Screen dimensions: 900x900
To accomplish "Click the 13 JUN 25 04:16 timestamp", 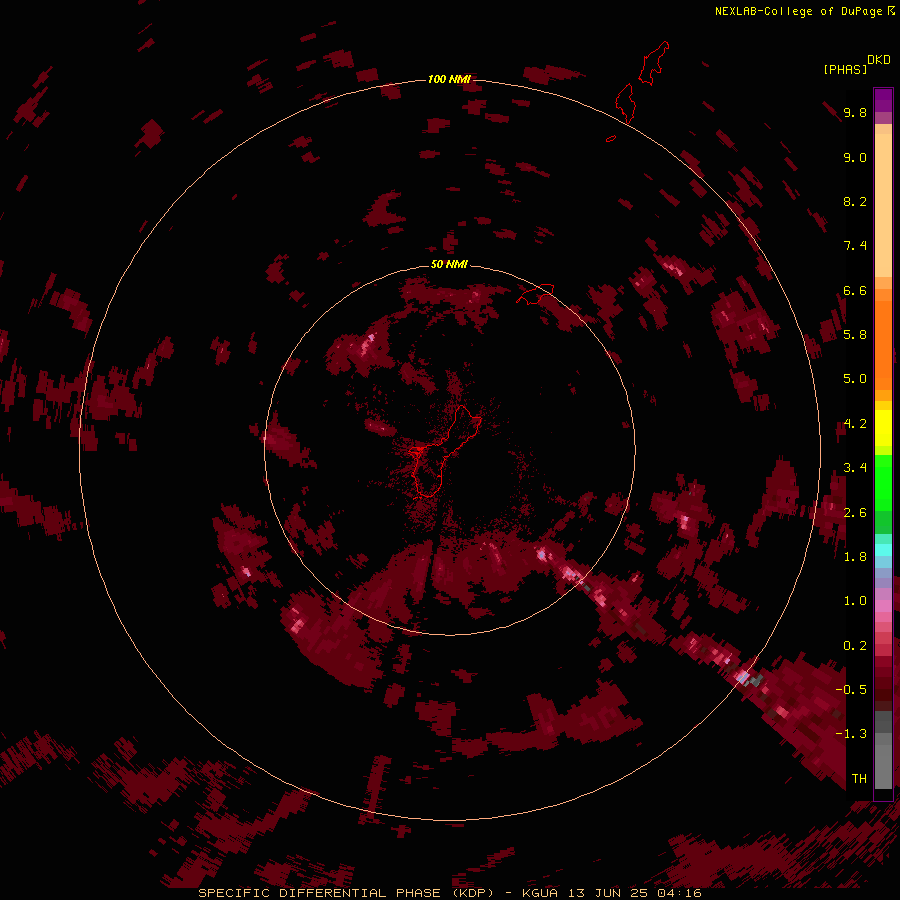I will pos(635,893).
